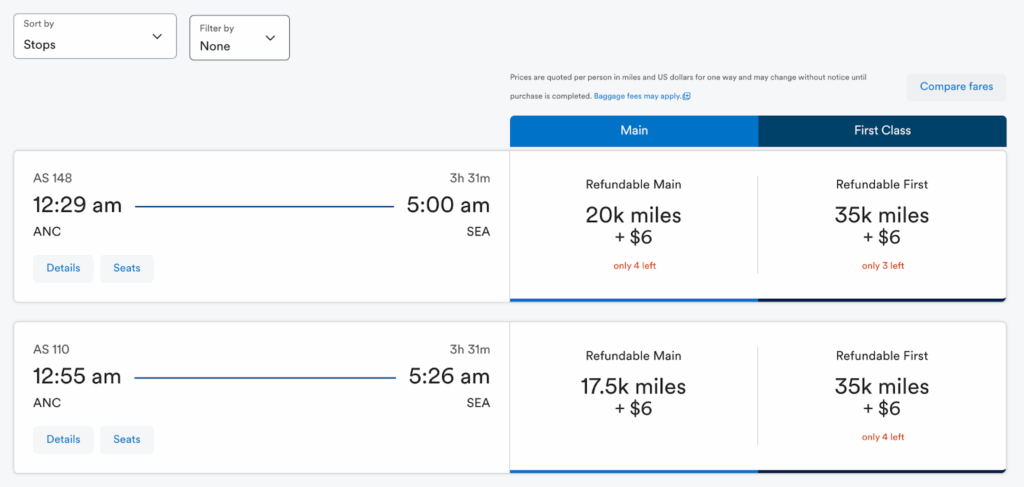Open the Sort by Stops dropdown
Viewport: 1024px width, 487px height.
(x=94, y=36)
